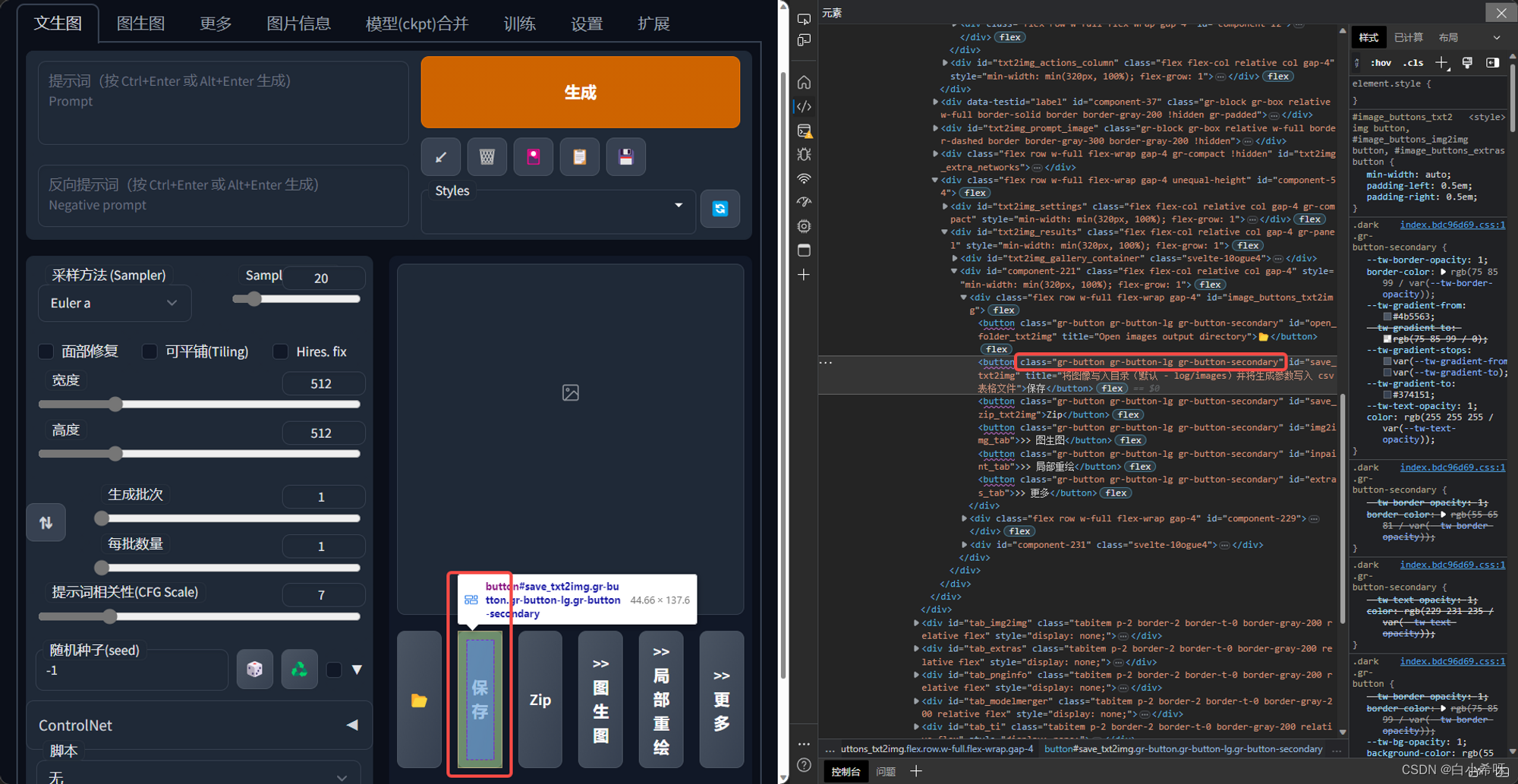1518x784 pixels.
Task: Open the DevTools Sources bug icon
Action: 805,154
